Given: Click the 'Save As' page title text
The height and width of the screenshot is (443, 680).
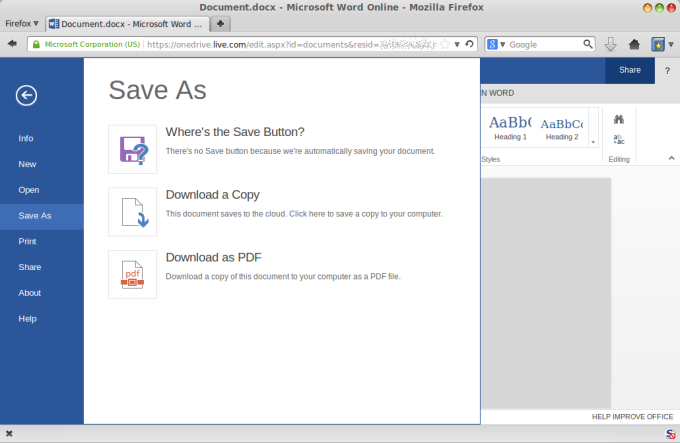Looking at the screenshot, I should (157, 90).
